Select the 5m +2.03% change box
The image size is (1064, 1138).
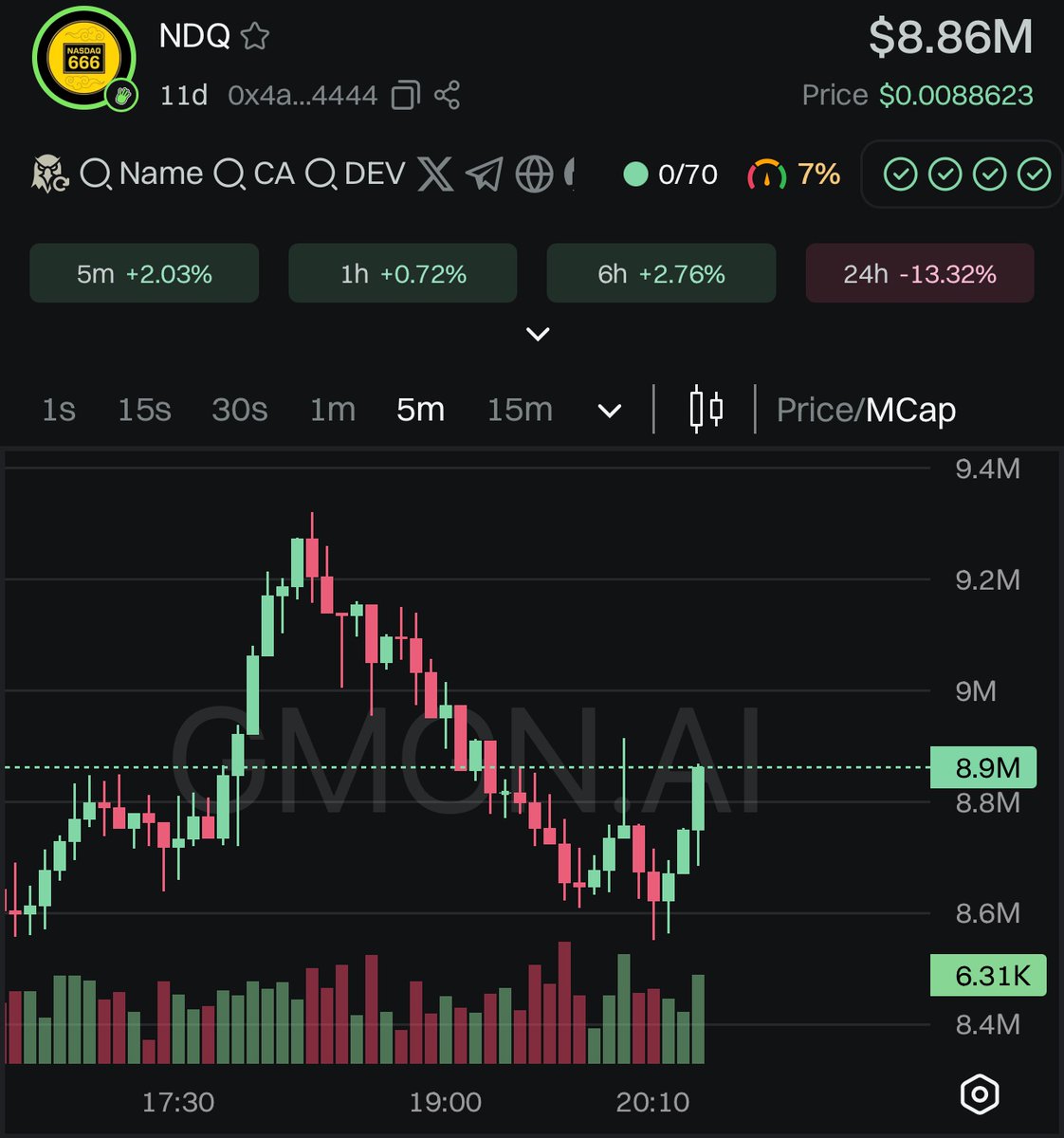[144, 273]
